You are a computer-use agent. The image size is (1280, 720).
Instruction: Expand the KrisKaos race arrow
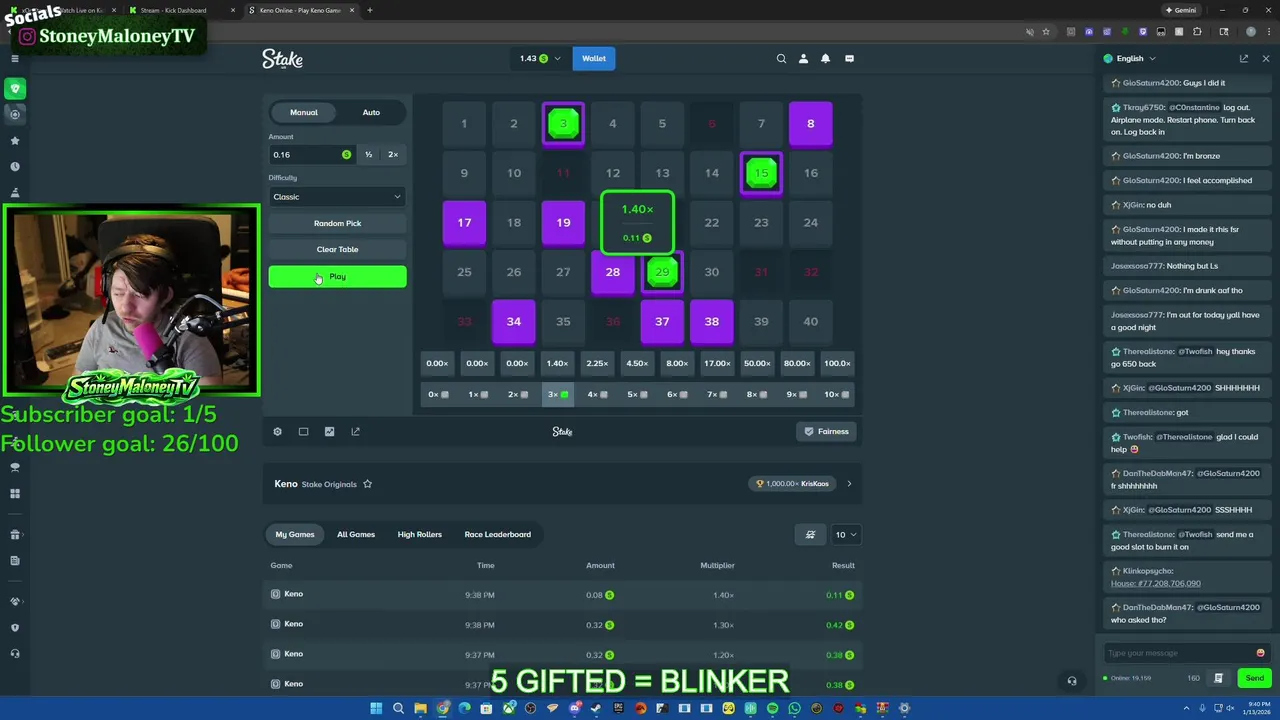849,484
